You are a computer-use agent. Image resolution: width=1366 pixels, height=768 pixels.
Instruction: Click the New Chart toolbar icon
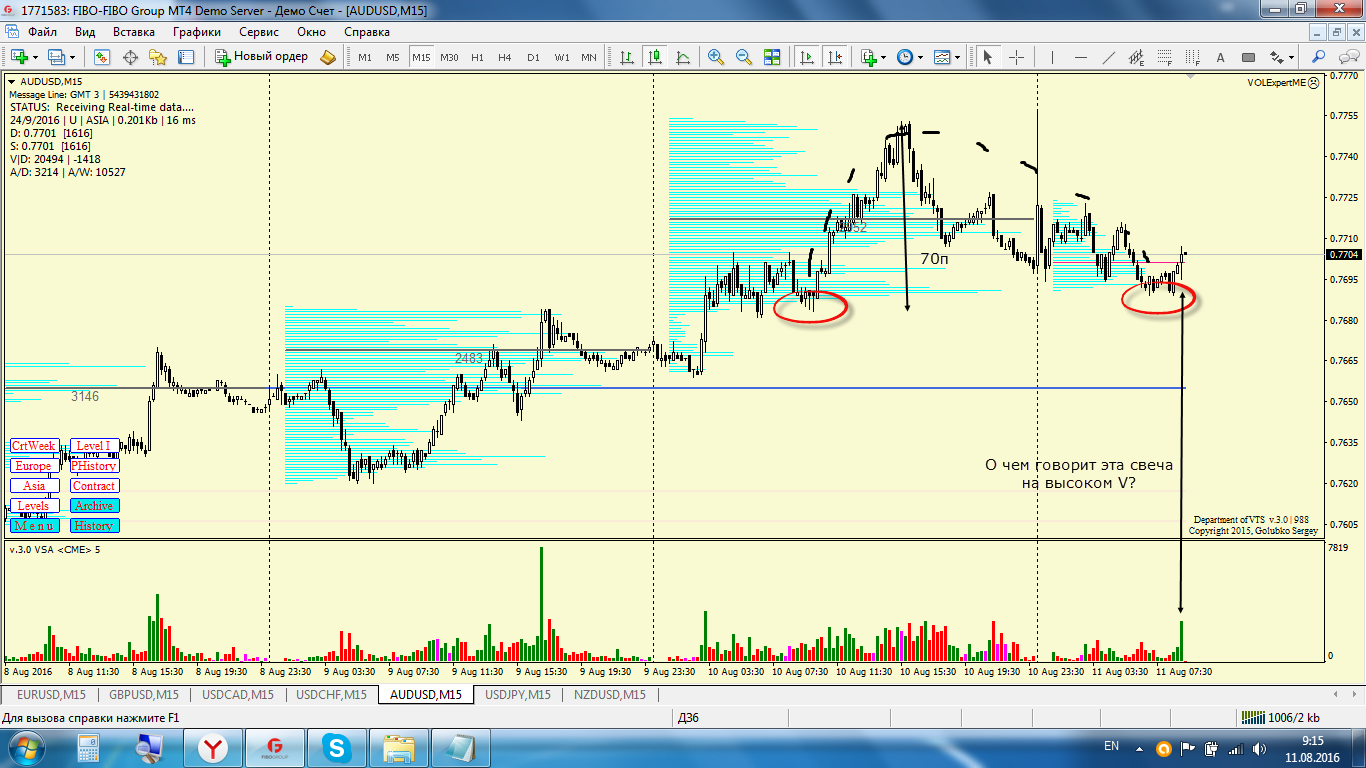point(20,57)
